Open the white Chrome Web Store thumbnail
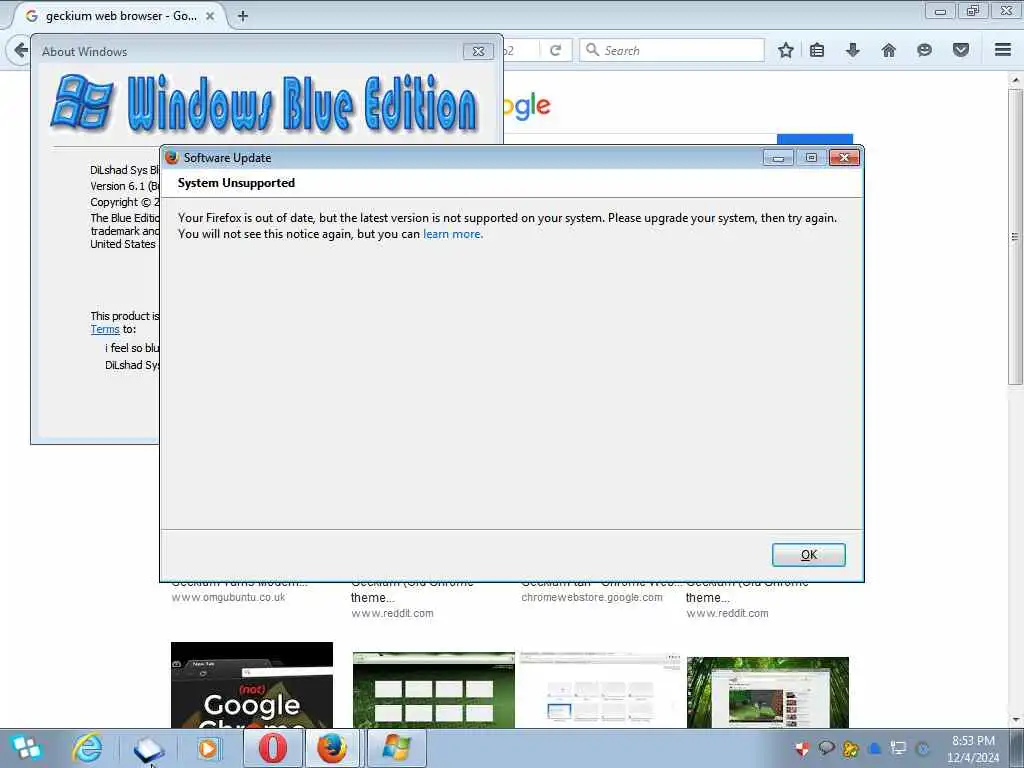The image size is (1024, 768). tap(601, 690)
